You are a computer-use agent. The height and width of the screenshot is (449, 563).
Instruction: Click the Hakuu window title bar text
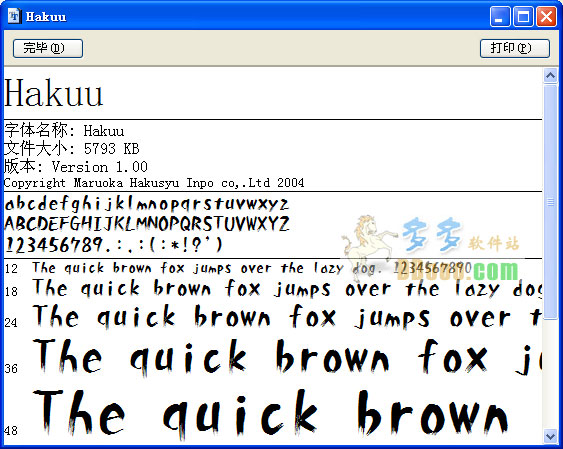46,17
